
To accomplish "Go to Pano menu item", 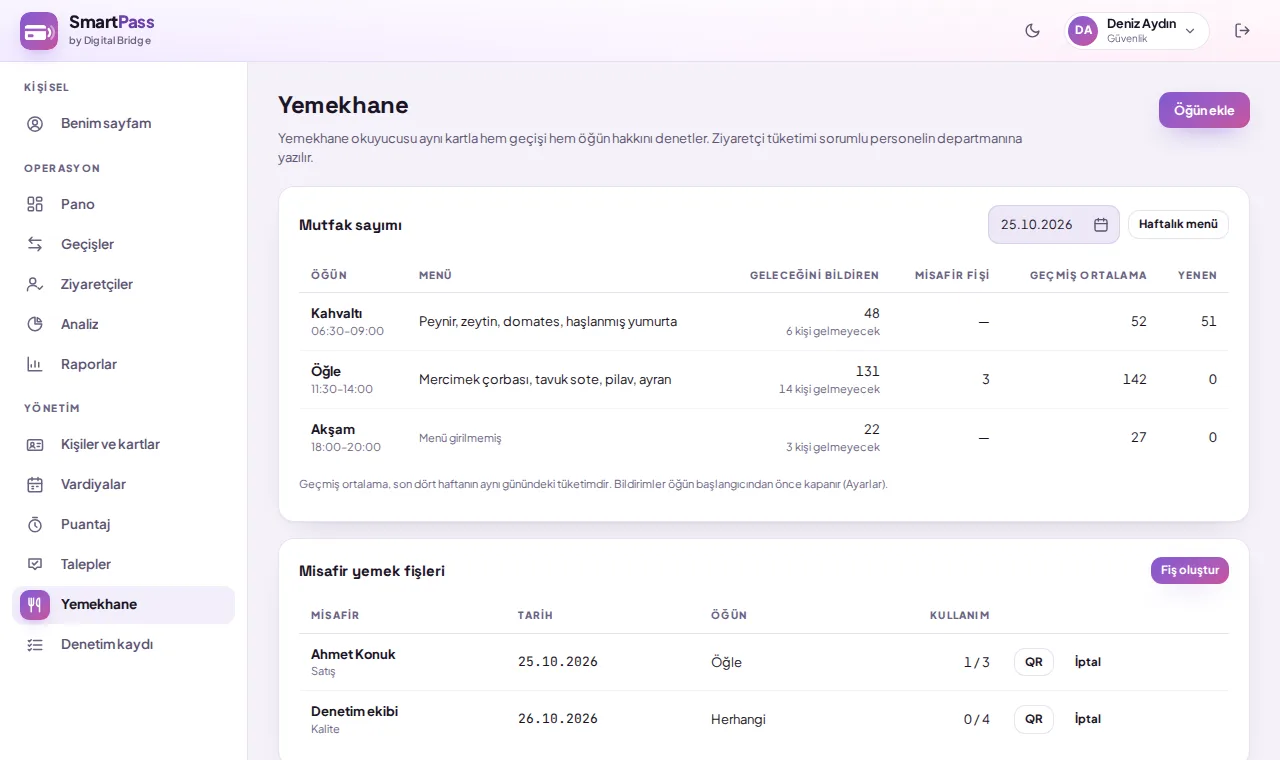I will [x=123, y=204].
